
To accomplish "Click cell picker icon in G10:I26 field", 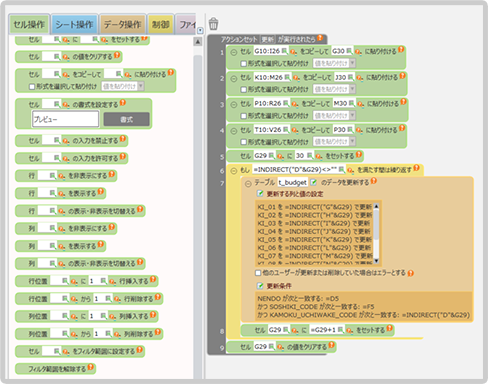I will pos(285,51).
